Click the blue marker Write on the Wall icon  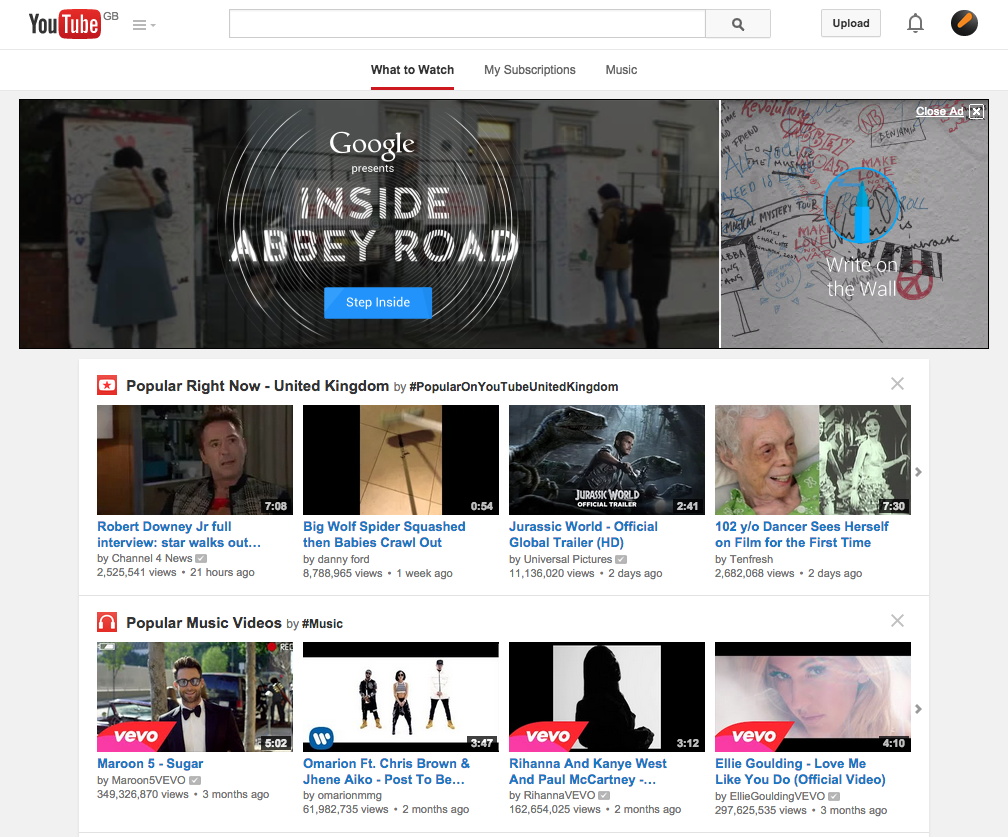pos(861,204)
